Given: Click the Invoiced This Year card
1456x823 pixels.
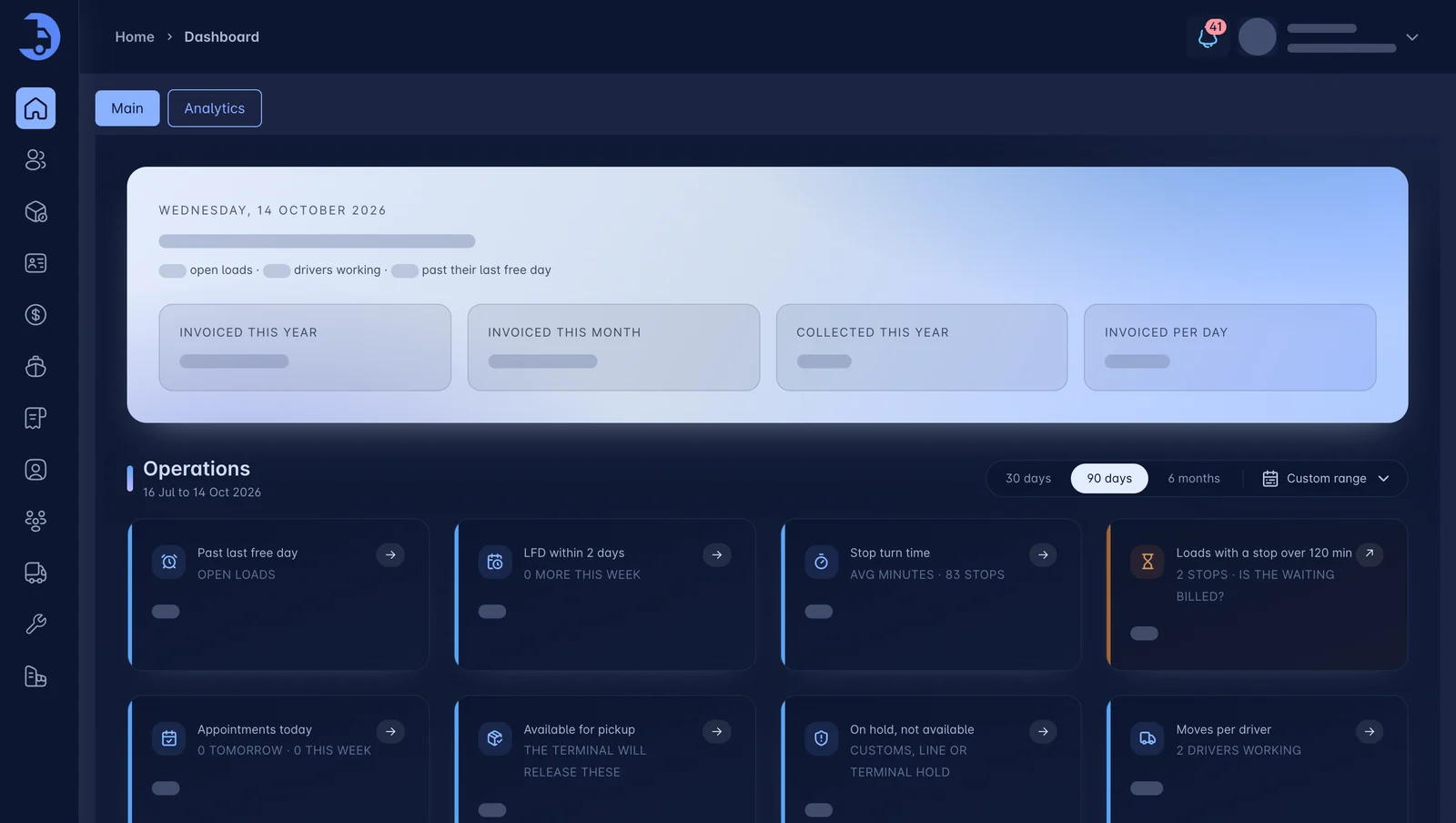Looking at the screenshot, I should tap(305, 348).
